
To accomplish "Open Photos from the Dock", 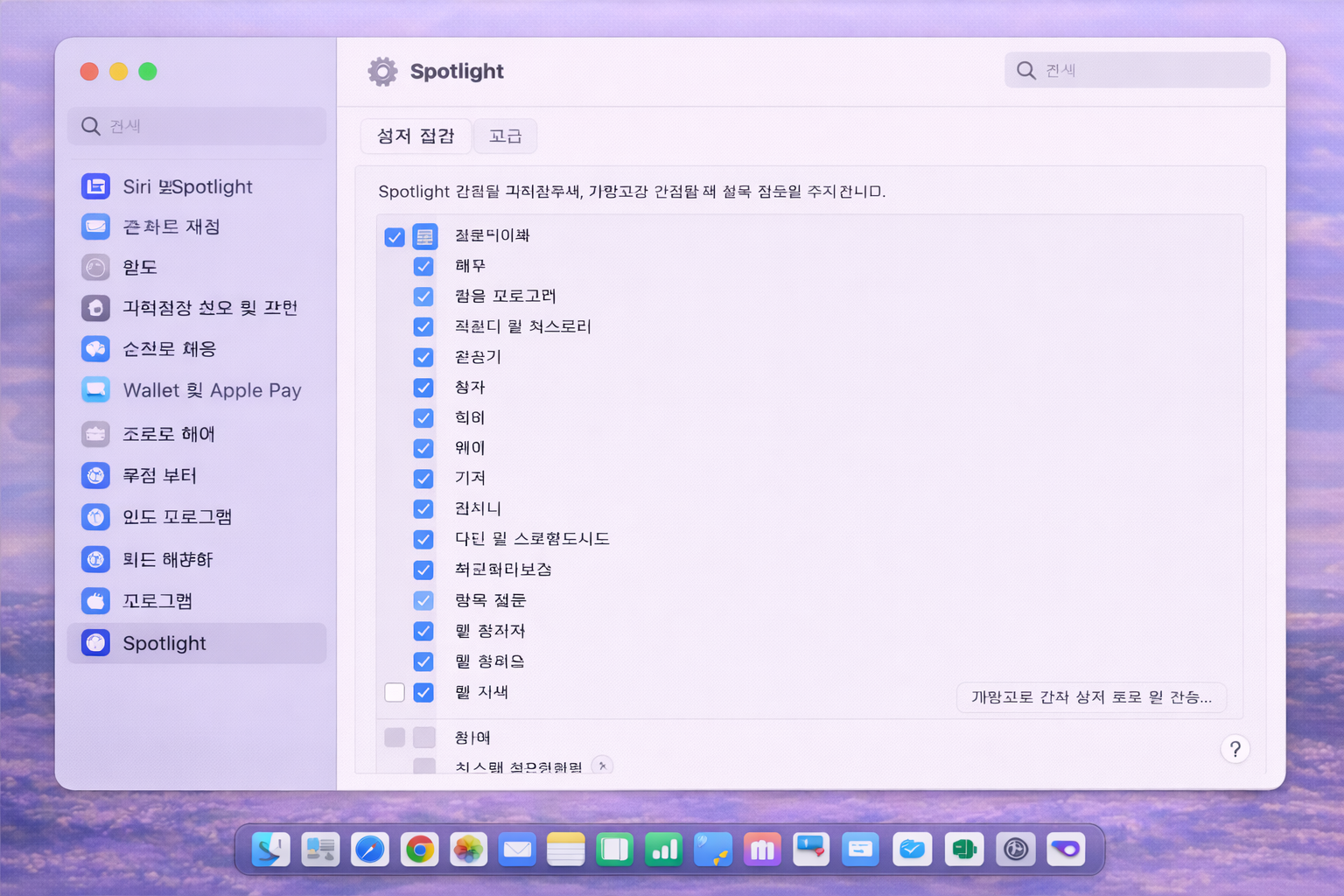I will (x=469, y=849).
